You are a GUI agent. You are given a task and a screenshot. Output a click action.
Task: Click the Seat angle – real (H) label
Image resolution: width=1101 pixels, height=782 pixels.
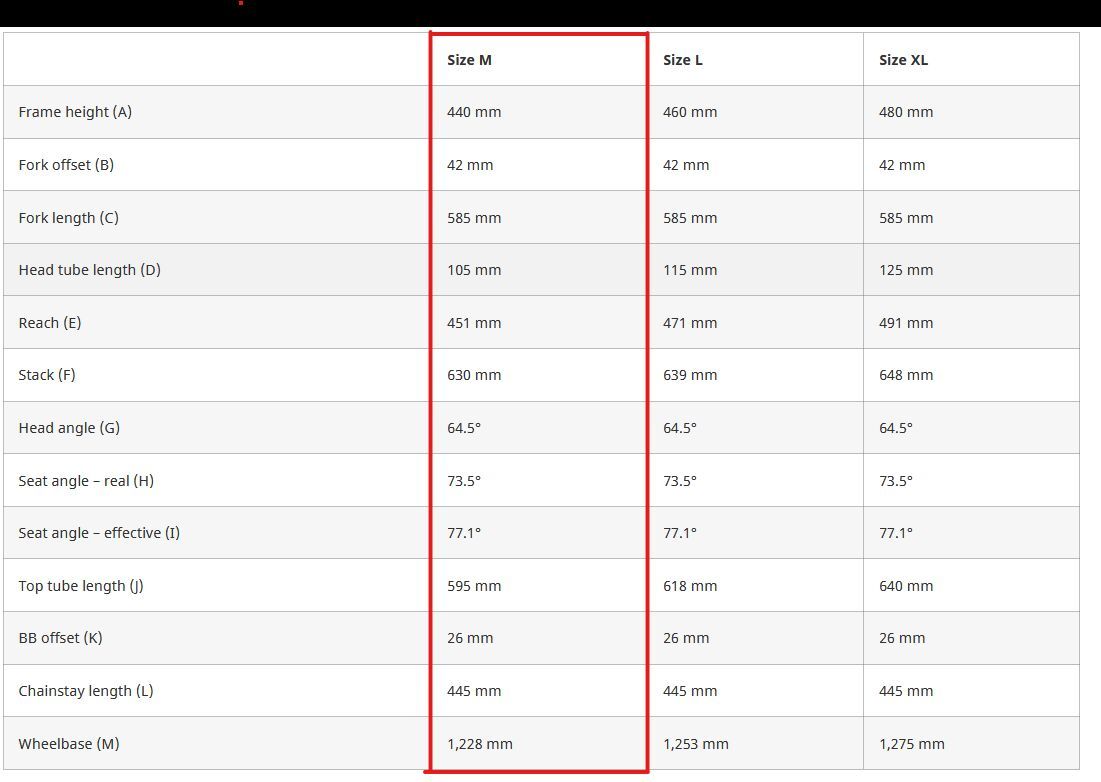tap(86, 481)
